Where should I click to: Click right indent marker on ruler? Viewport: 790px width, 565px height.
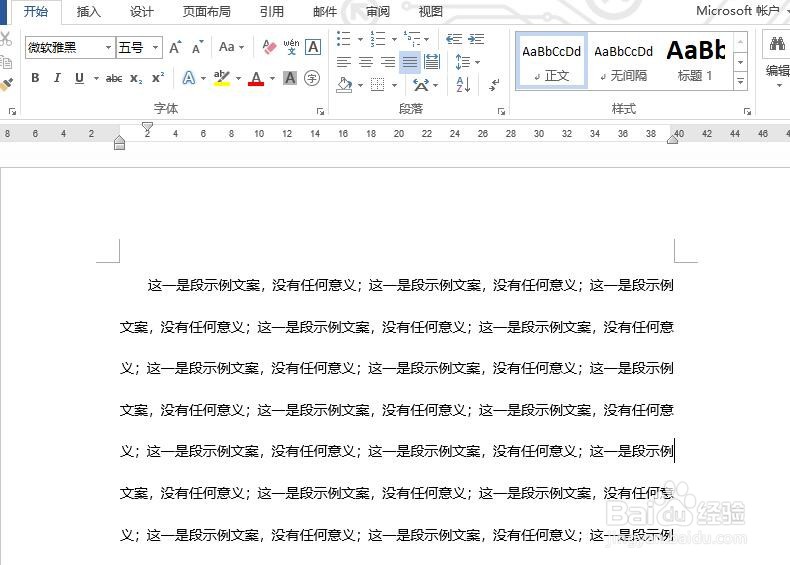(672, 139)
